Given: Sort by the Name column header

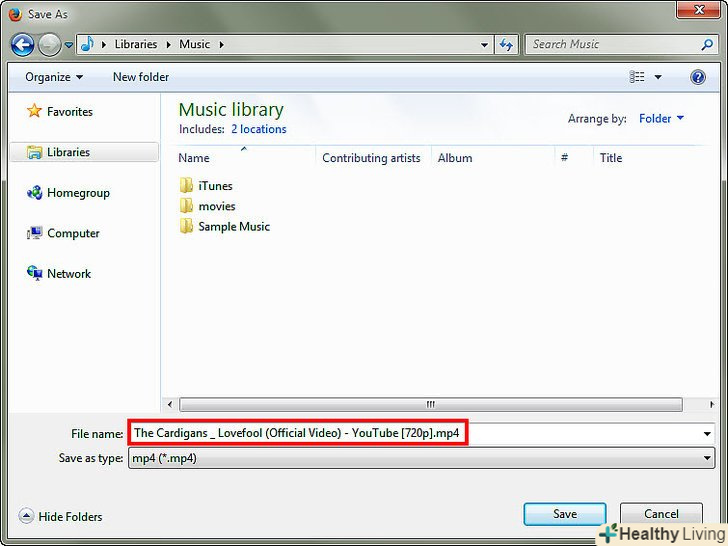Looking at the screenshot, I should [x=194, y=158].
